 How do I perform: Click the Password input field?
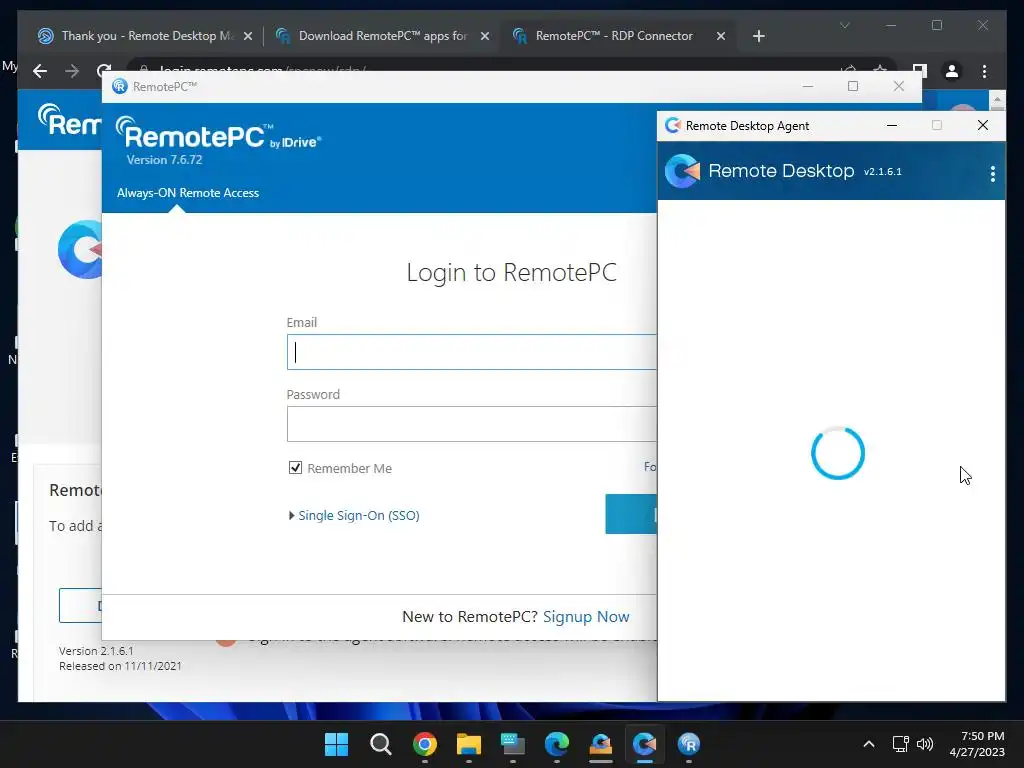coord(471,424)
